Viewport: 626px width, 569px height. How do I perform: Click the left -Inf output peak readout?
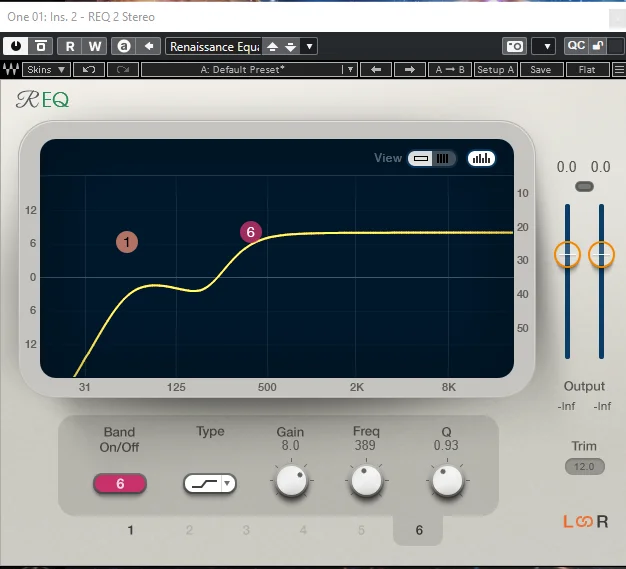[x=567, y=406]
